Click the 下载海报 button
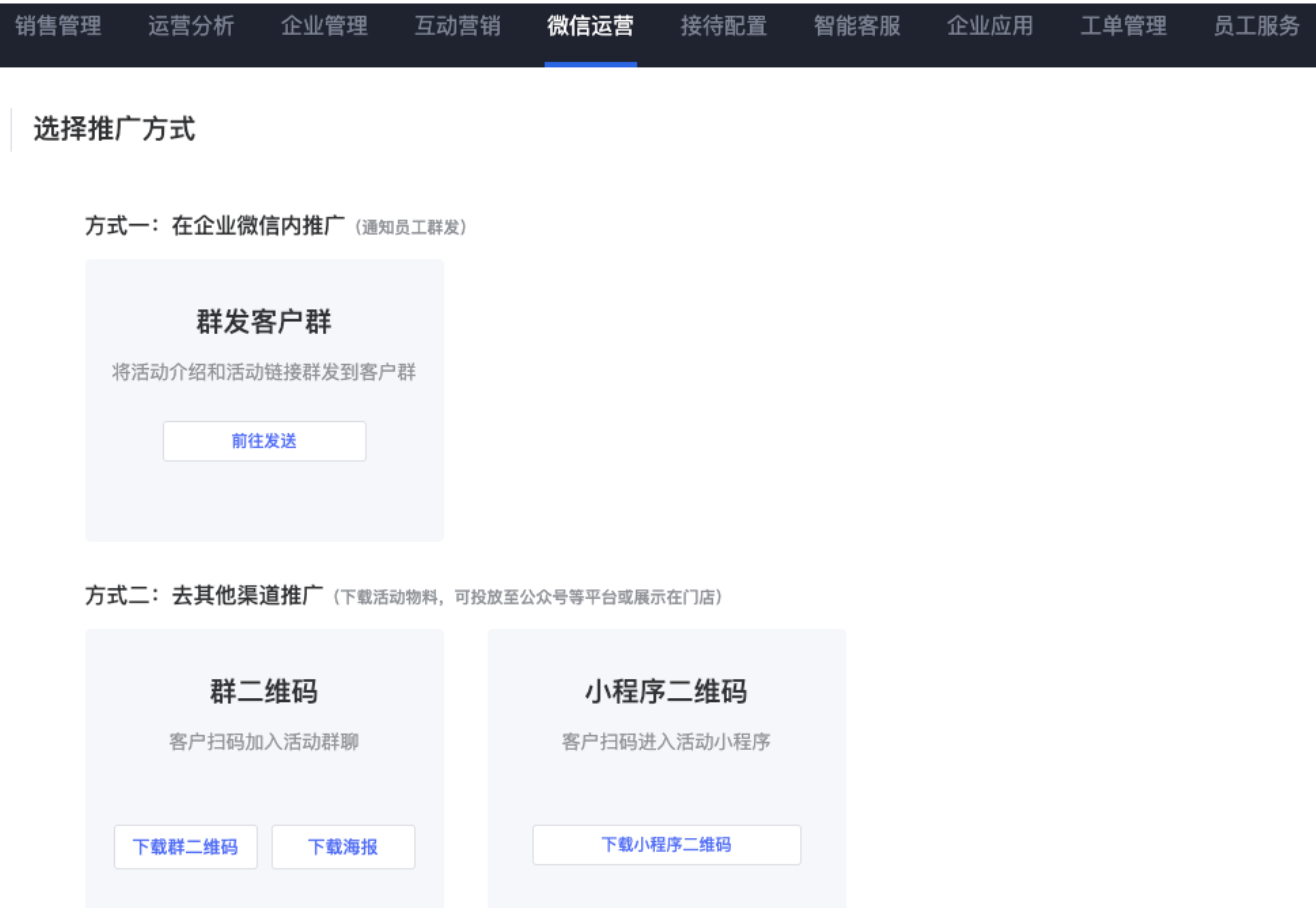This screenshot has width=1316, height=908. click(x=343, y=847)
